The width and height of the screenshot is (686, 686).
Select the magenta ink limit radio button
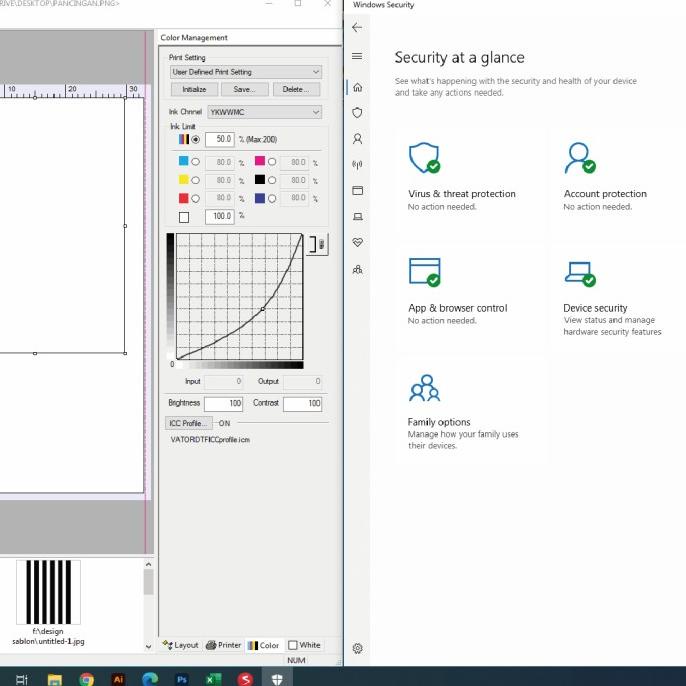tap(272, 162)
